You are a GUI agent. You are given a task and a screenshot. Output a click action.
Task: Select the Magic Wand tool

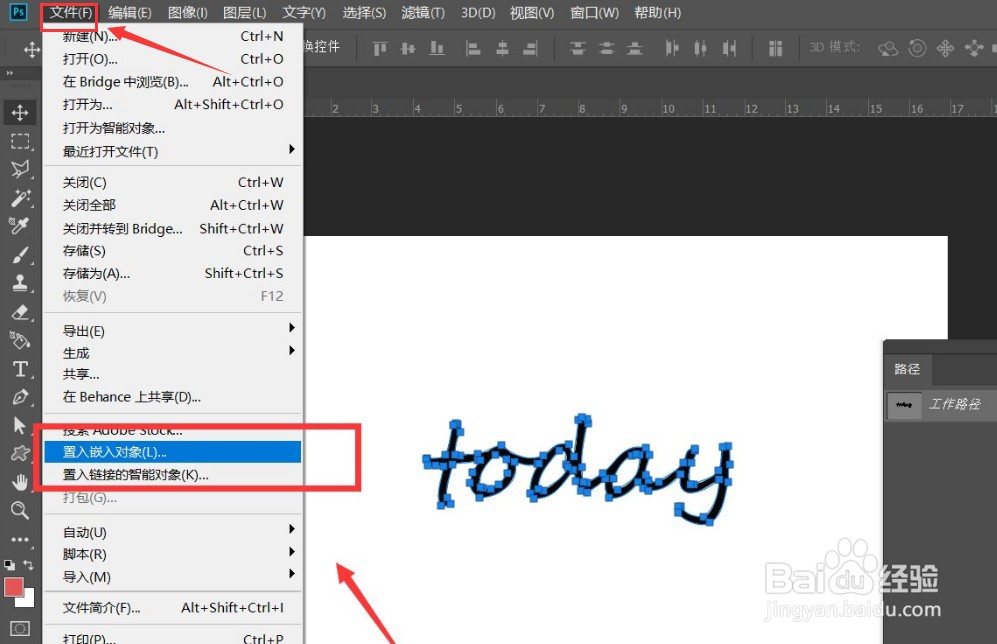pos(20,198)
